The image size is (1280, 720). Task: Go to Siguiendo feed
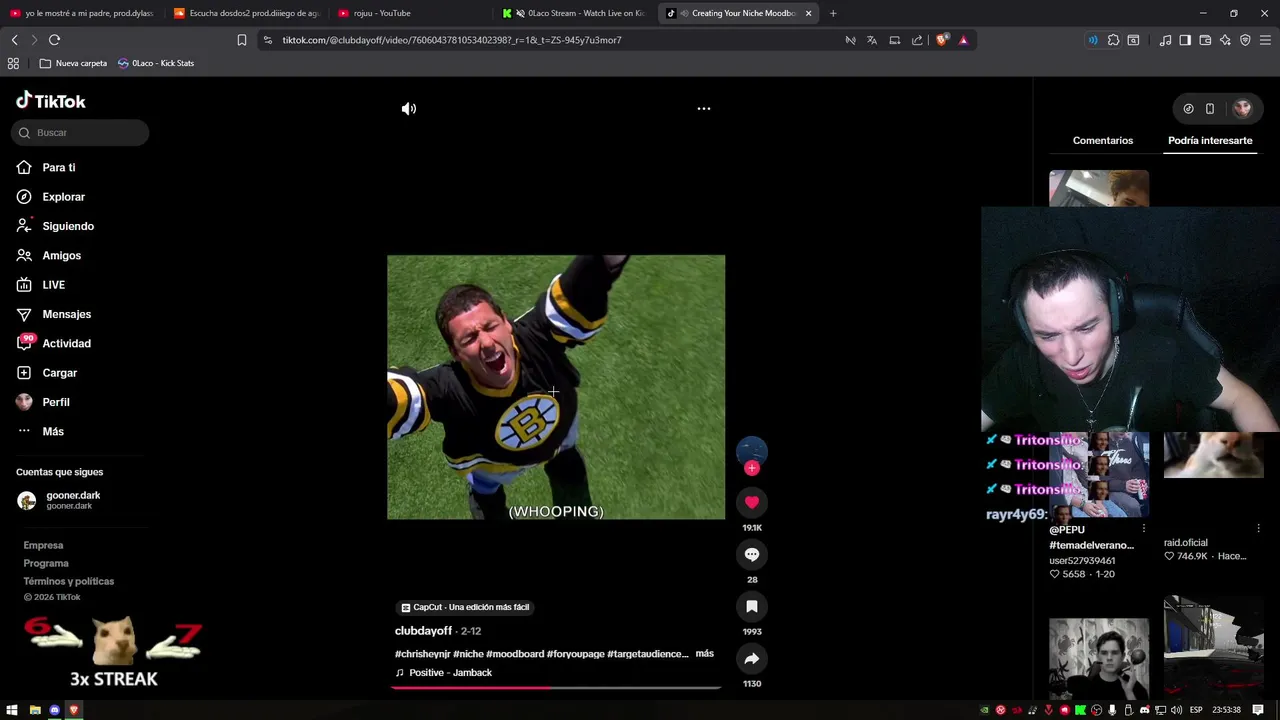coord(67,226)
